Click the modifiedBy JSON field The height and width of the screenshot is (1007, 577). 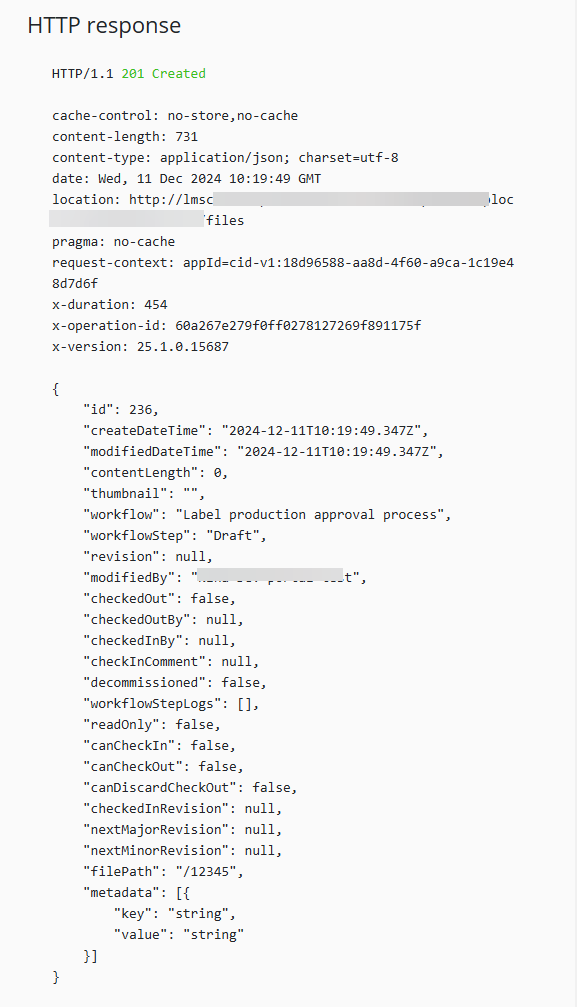[225, 578]
